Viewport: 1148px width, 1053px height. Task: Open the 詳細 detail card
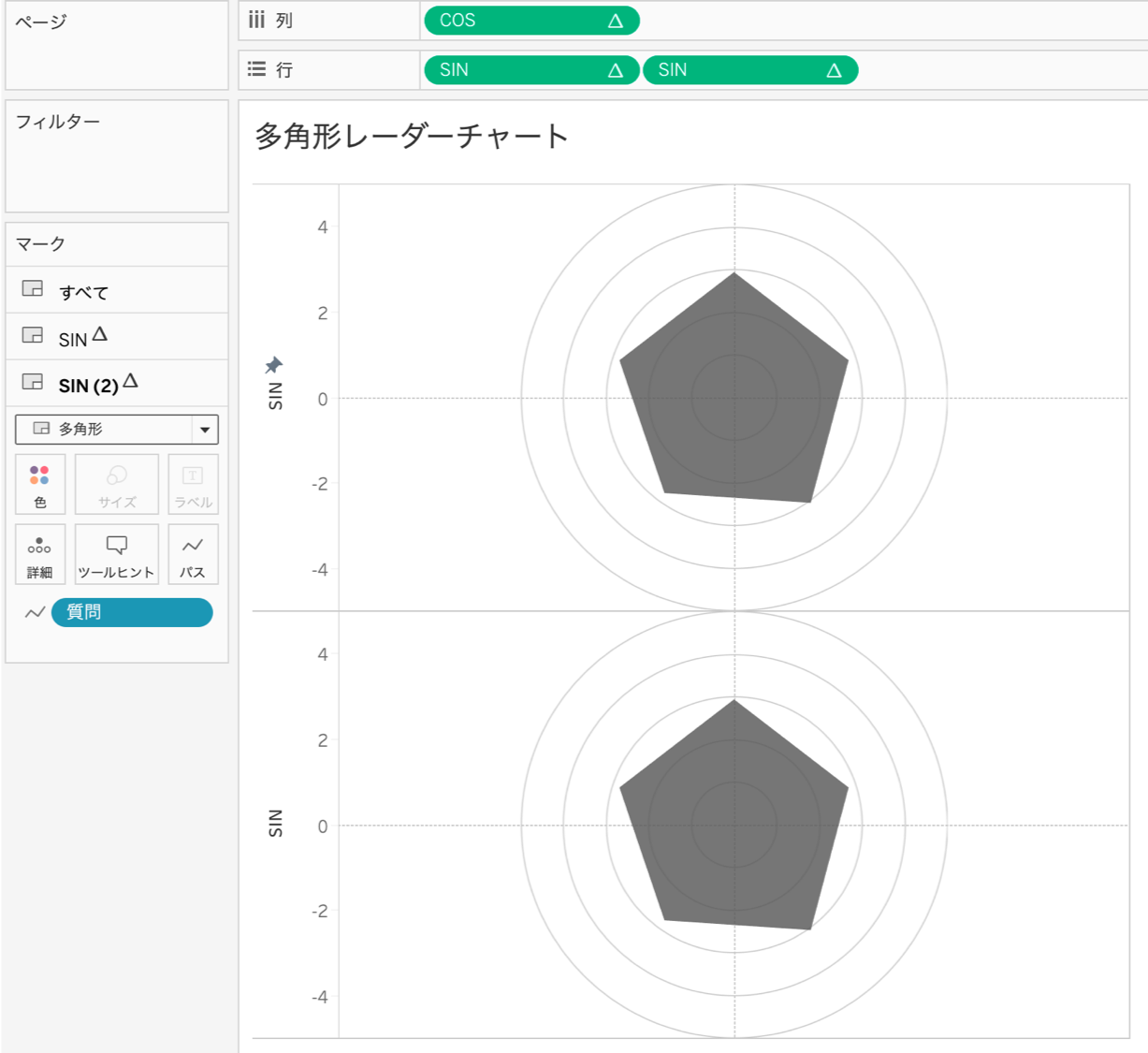click(40, 555)
